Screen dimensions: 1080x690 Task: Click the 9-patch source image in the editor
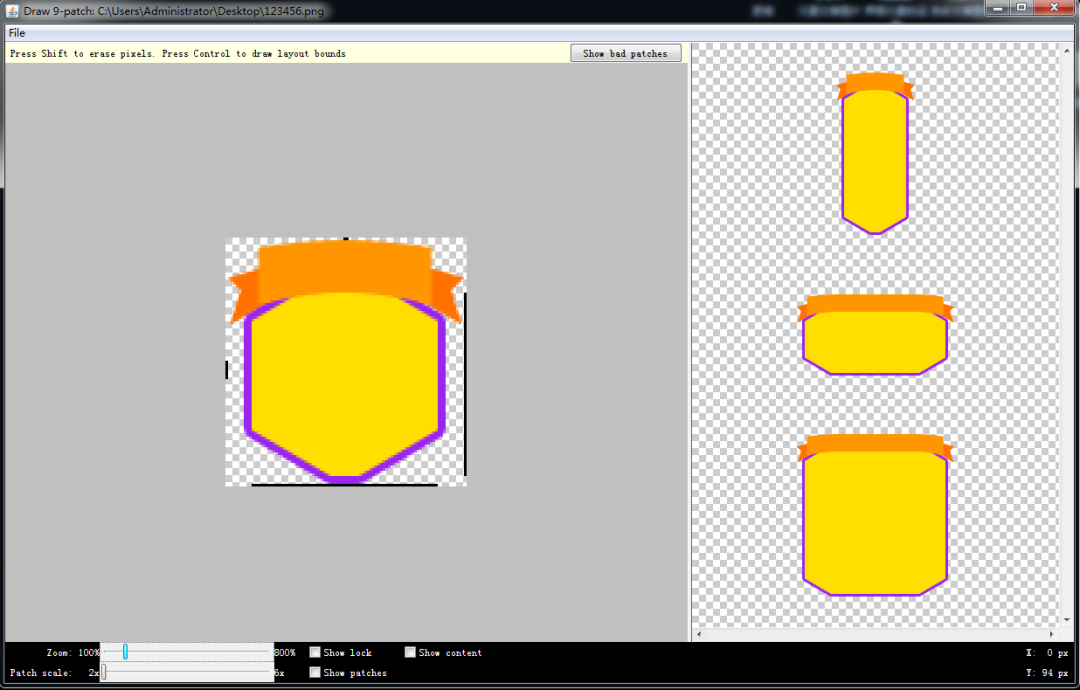click(346, 362)
